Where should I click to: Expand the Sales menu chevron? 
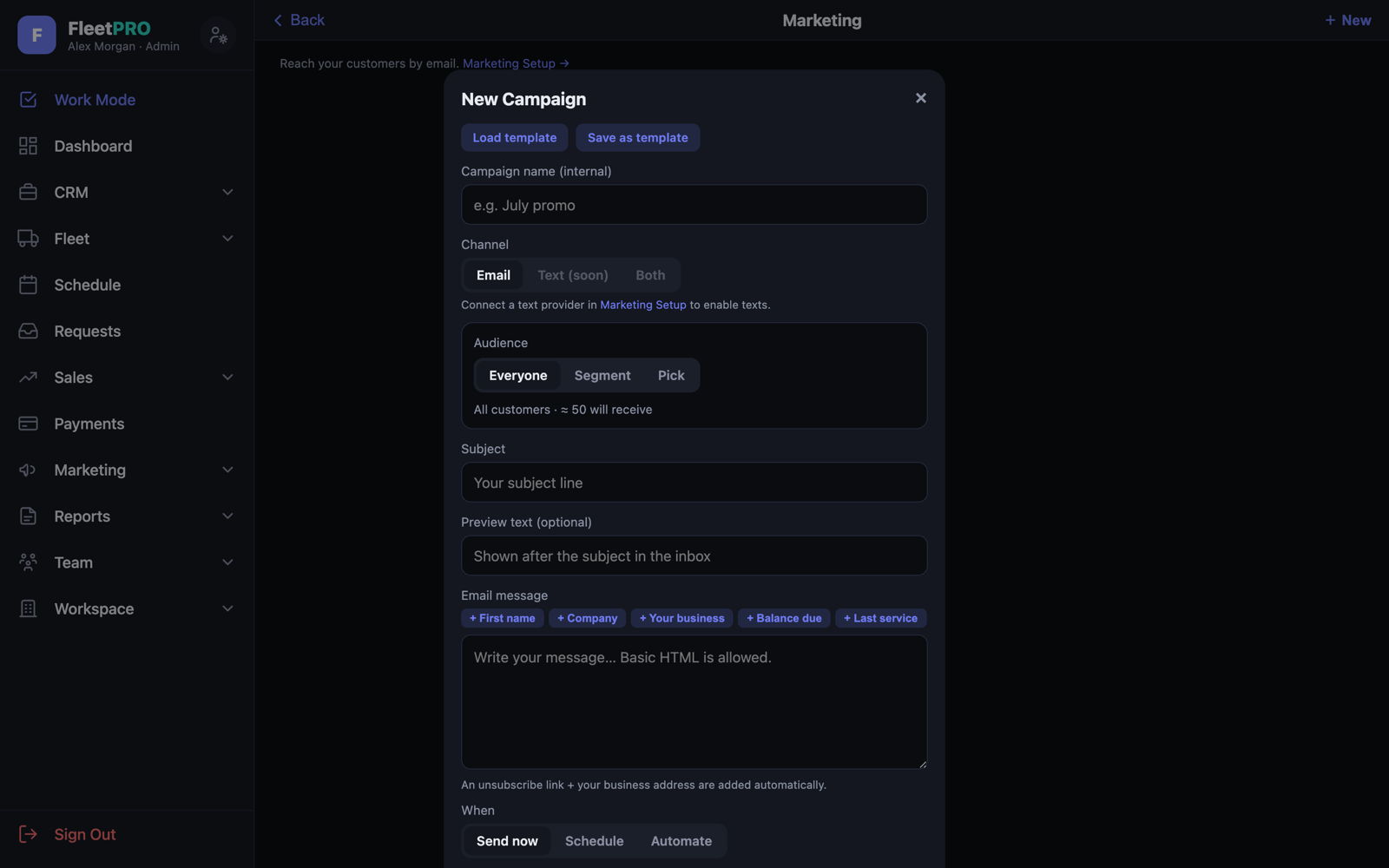(x=227, y=378)
